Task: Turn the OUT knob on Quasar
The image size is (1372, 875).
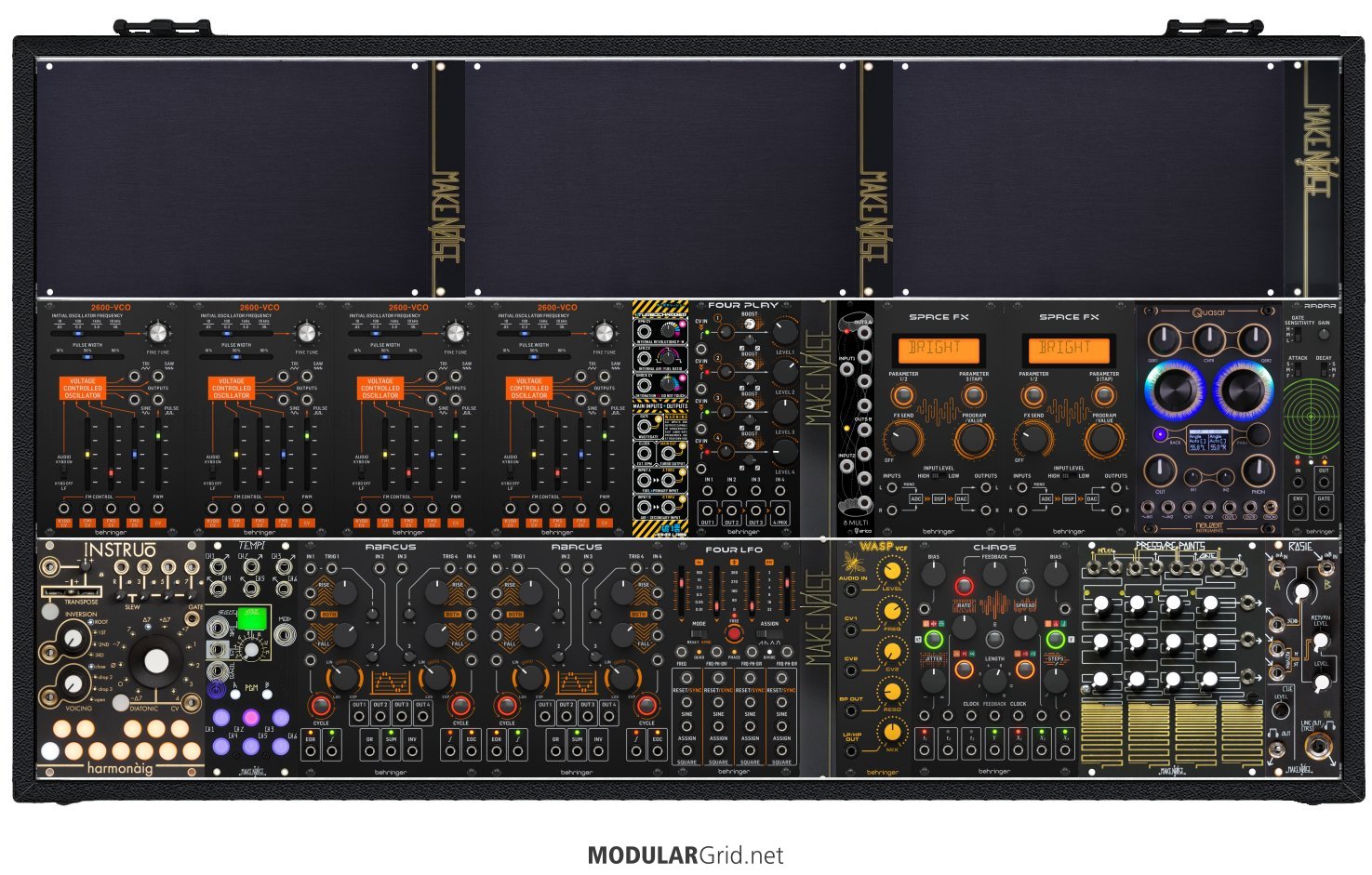Action: coord(1161,470)
